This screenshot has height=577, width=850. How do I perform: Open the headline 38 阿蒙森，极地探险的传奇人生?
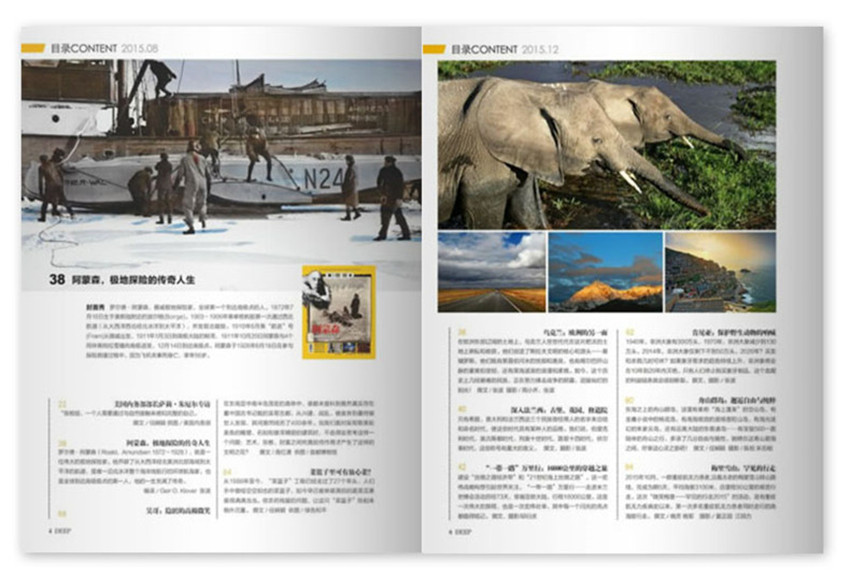tap(137, 280)
